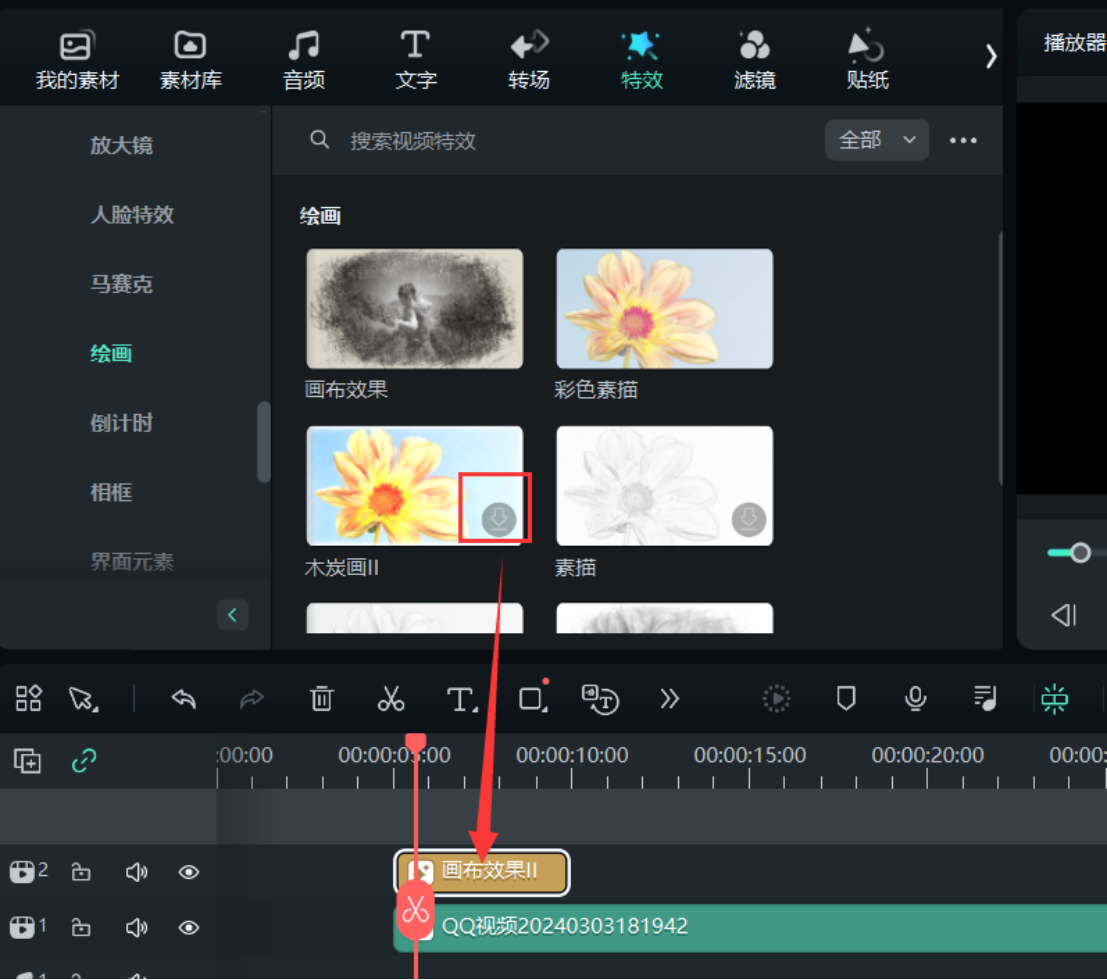Viewport: 1107px width, 980px height.
Task: Expand more top tabs with right chevron
Action: pyautogui.click(x=991, y=56)
